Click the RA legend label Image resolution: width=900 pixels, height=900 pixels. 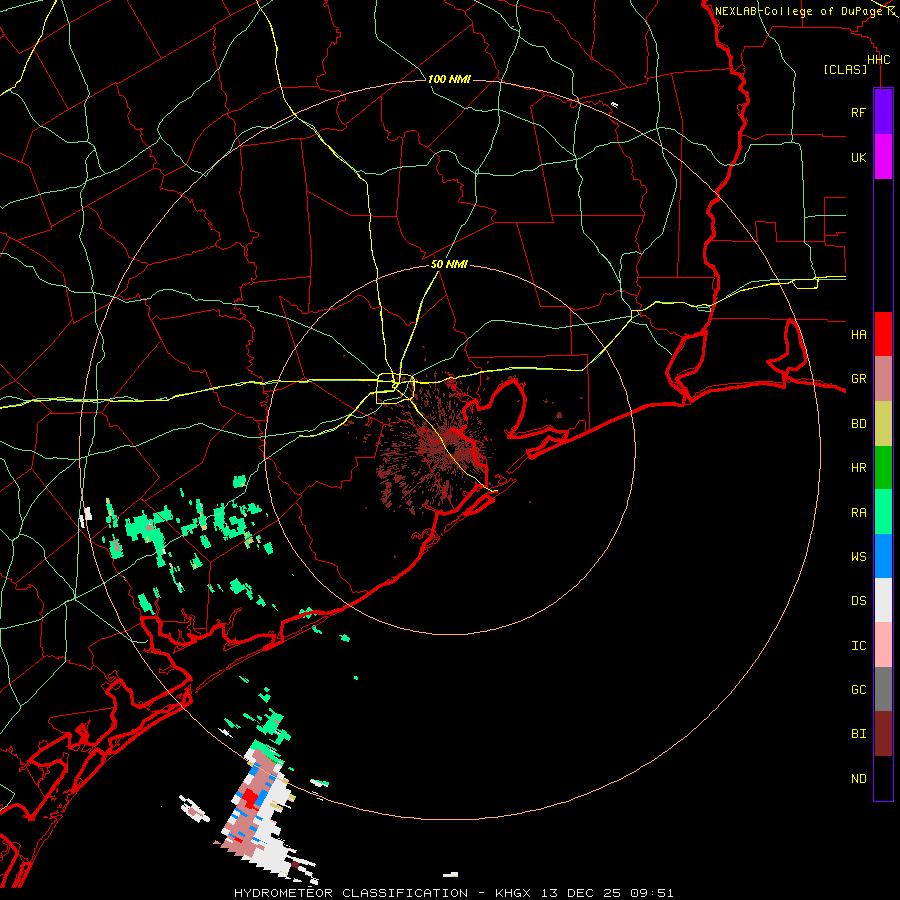859,513
